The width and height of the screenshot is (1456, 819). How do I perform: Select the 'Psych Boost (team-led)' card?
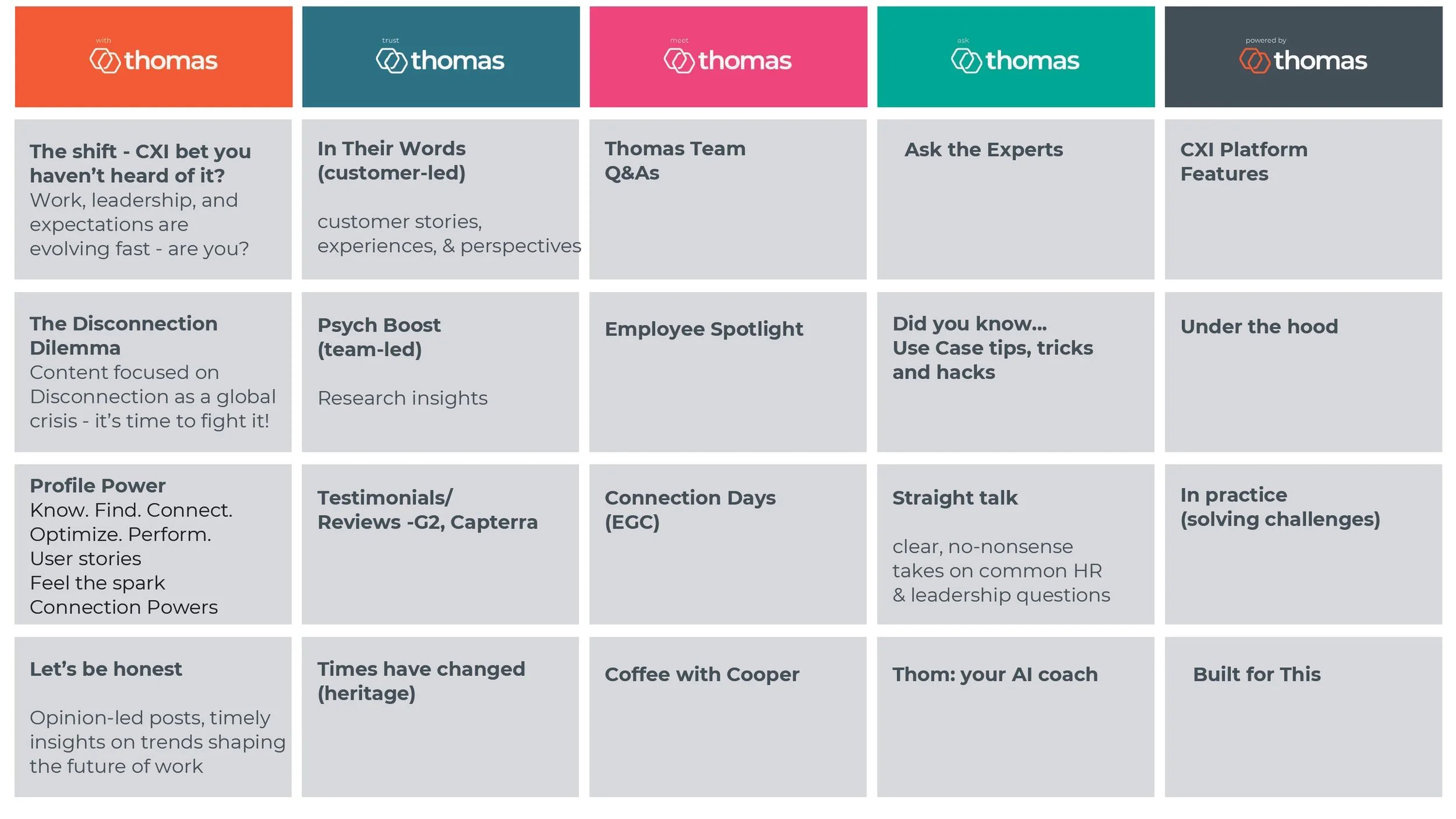click(440, 372)
